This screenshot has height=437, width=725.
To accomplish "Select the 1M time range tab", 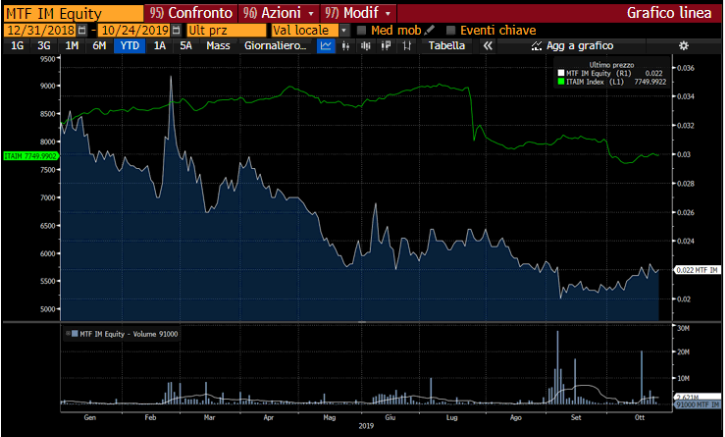I will 72,46.
